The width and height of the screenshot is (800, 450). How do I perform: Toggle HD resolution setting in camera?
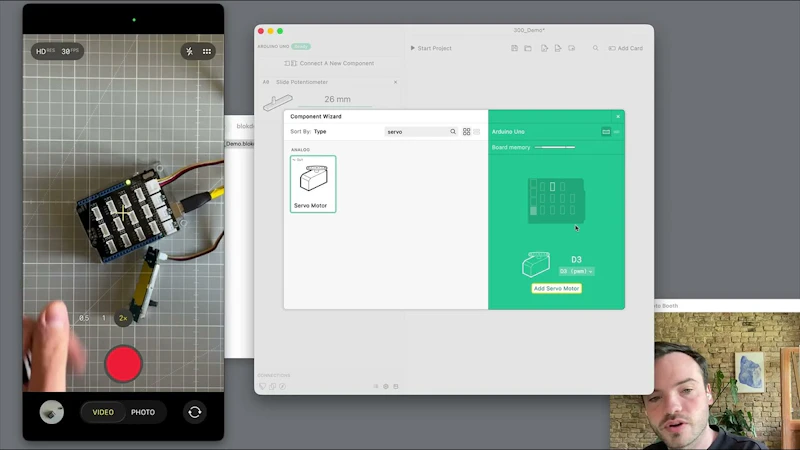(x=44, y=51)
